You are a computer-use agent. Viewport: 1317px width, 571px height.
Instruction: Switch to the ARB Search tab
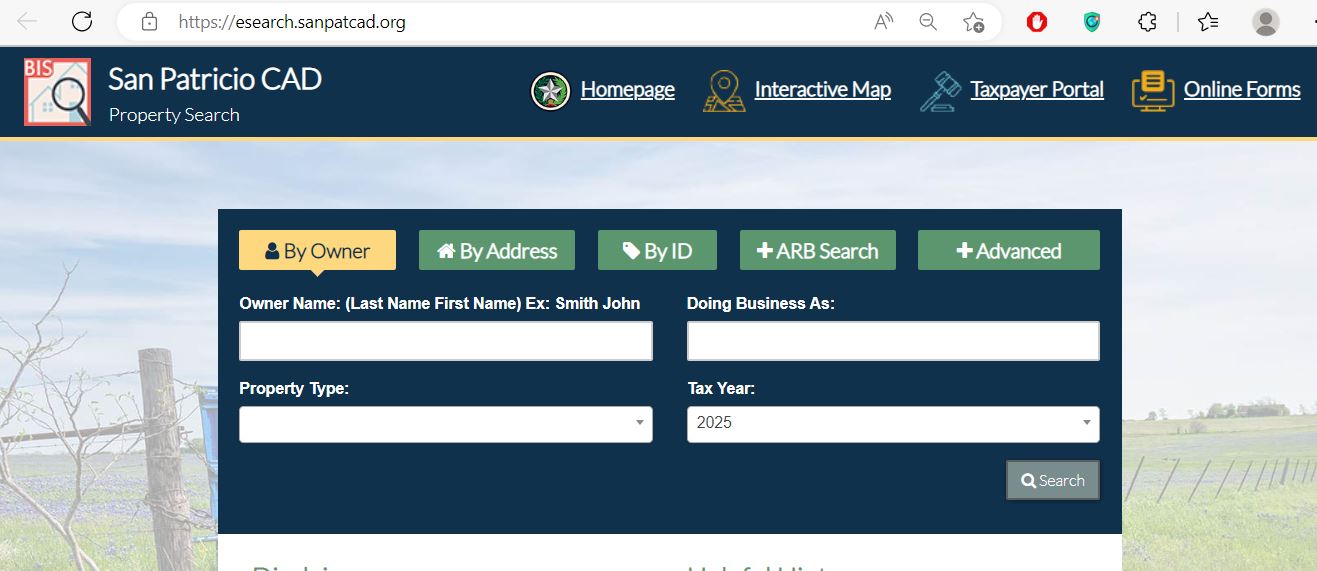[x=818, y=250]
